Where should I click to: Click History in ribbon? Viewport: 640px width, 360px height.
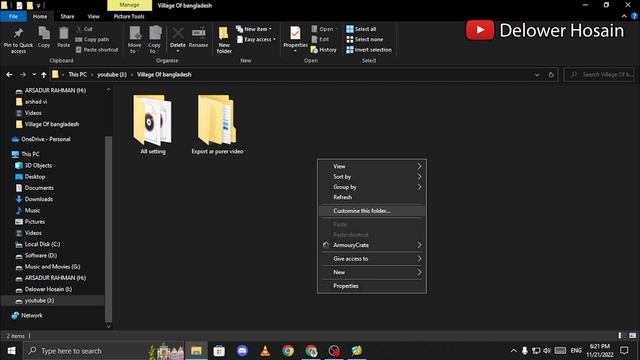(x=324, y=50)
